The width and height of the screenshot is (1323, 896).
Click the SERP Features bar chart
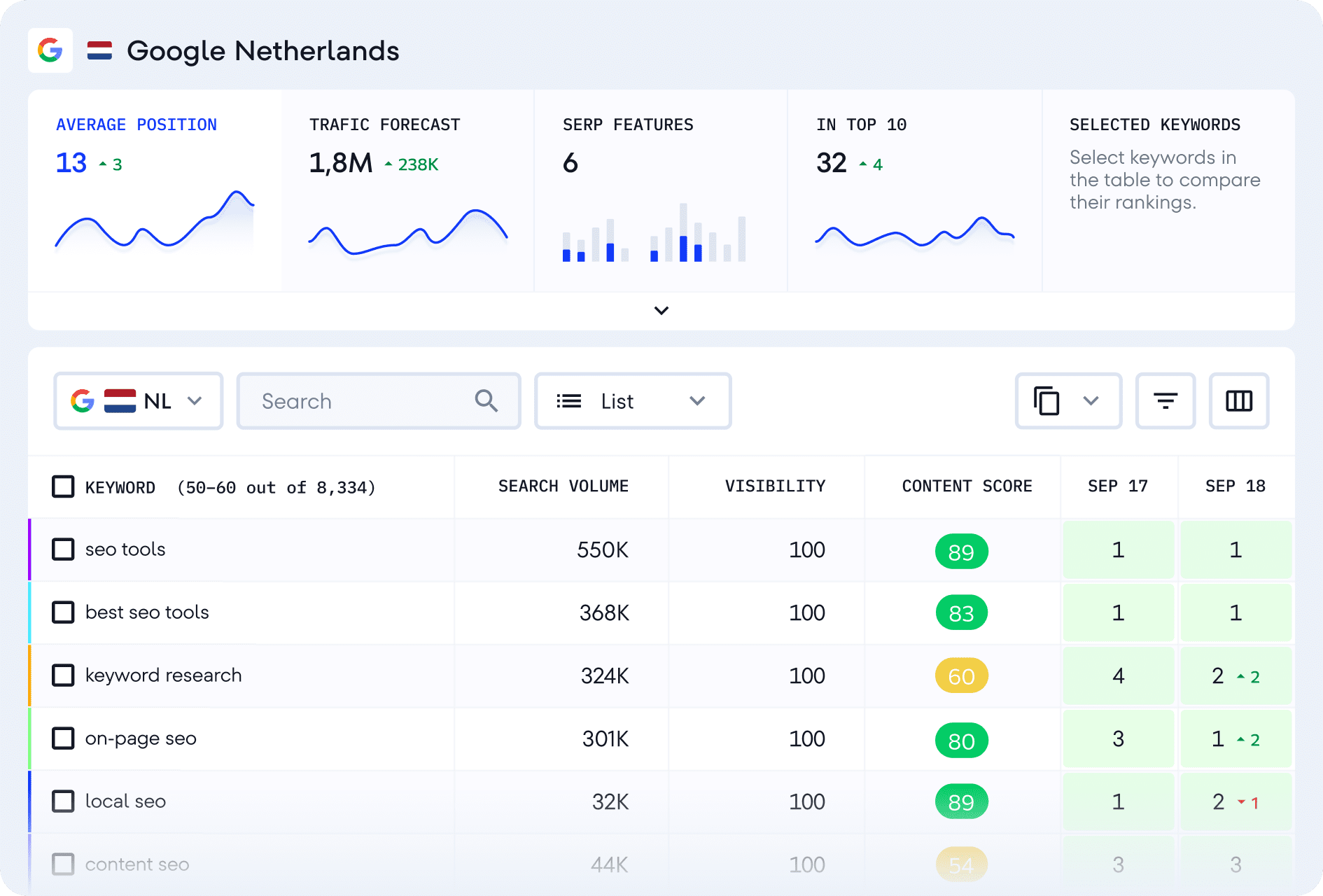pyautogui.click(x=654, y=232)
